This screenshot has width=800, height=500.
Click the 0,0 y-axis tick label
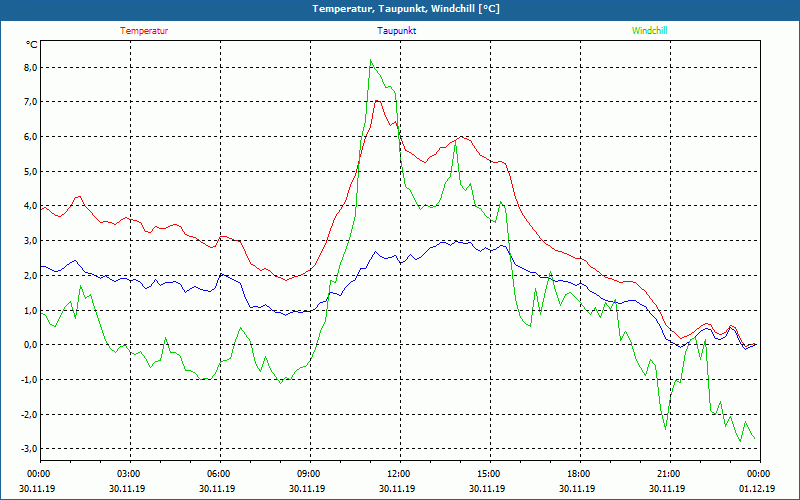point(29,345)
